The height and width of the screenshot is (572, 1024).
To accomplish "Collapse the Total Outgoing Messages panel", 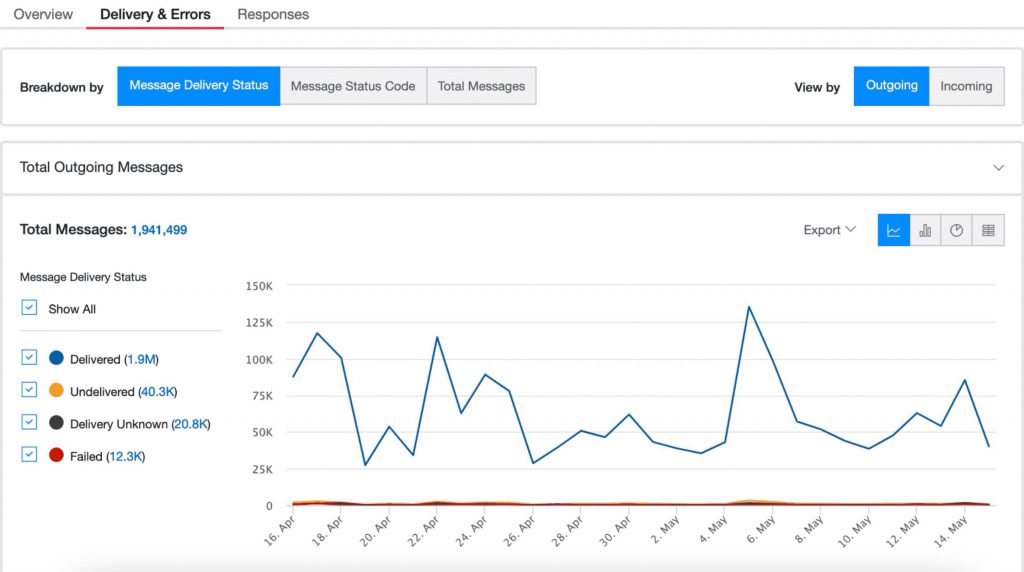I will pyautogui.click(x=998, y=168).
